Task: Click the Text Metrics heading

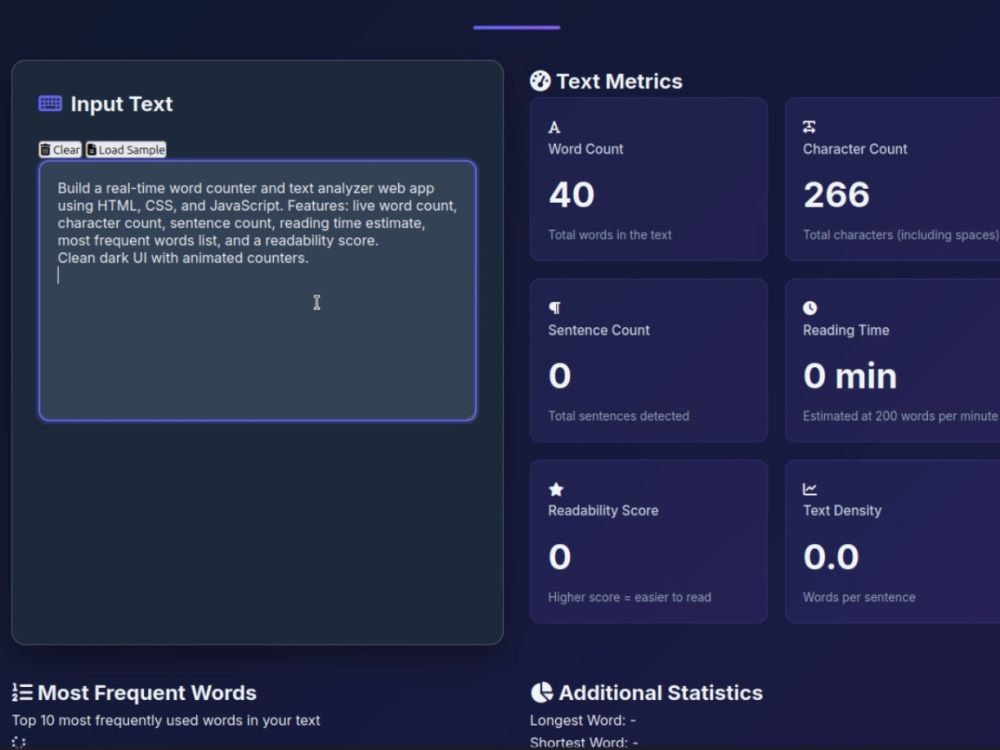Action: click(x=619, y=82)
